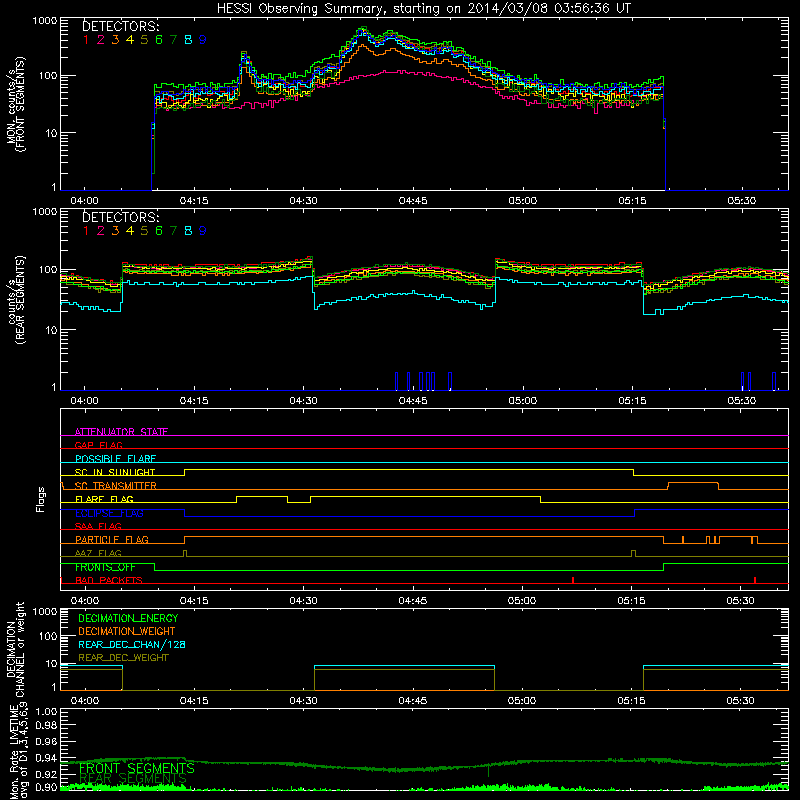This screenshot has width=800, height=800.
Task: Click green detector number 6 in the front segments legend
Action: point(159,39)
